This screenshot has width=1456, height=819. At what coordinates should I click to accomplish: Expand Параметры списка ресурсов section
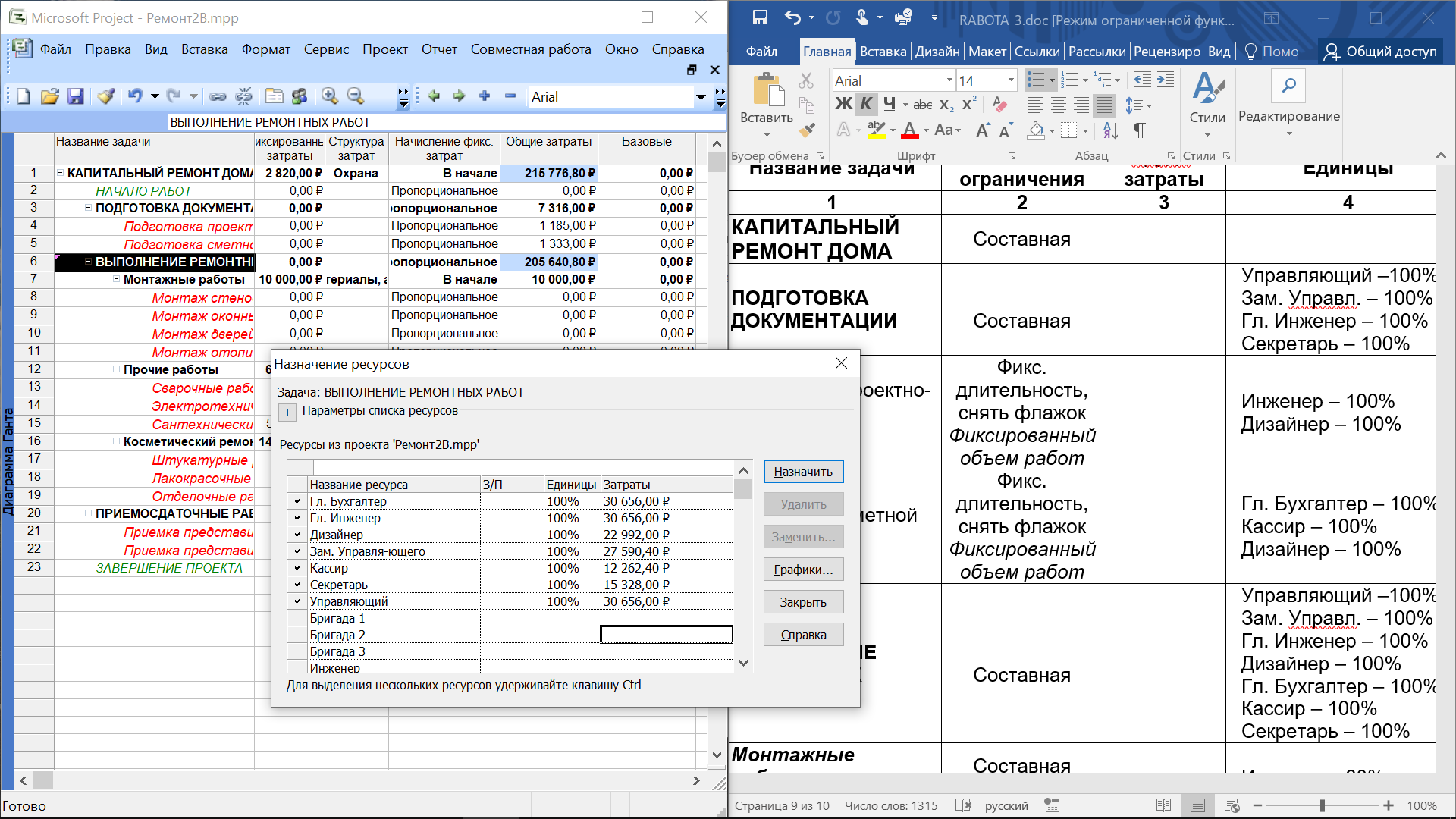pyautogui.click(x=287, y=413)
